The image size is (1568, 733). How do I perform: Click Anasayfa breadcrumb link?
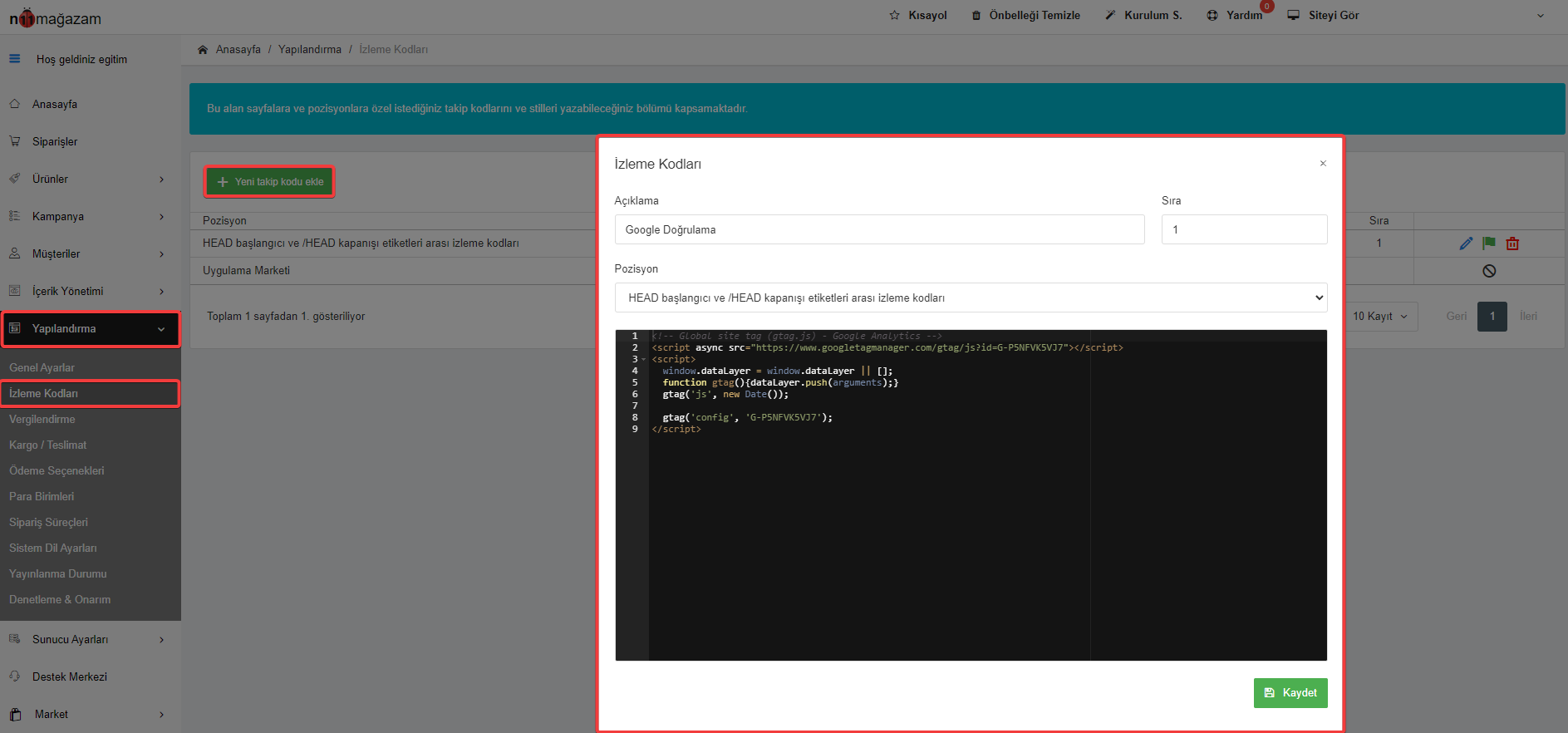[x=238, y=50]
